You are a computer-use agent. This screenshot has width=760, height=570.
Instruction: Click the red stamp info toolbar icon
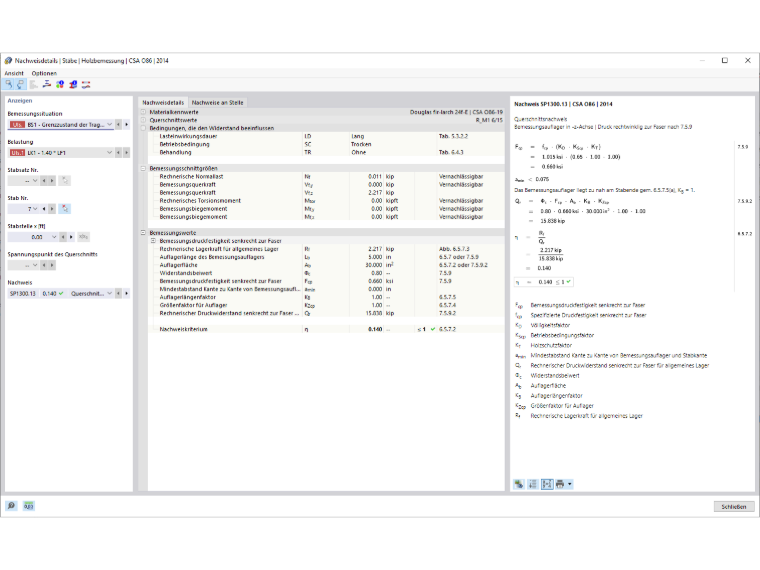pos(73,84)
